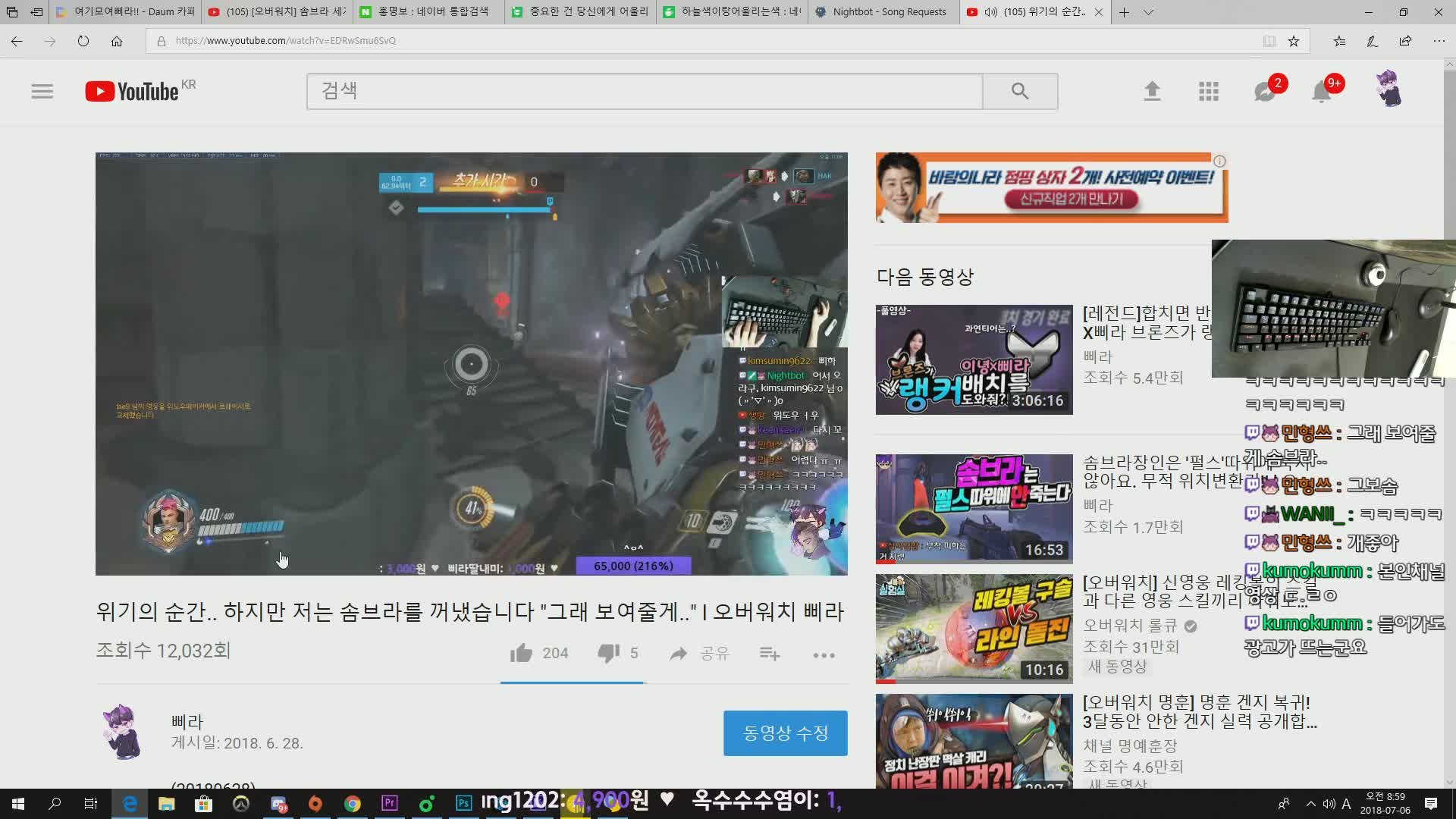Open a new browser tab
This screenshot has height=819, width=1456.
[x=1124, y=12]
